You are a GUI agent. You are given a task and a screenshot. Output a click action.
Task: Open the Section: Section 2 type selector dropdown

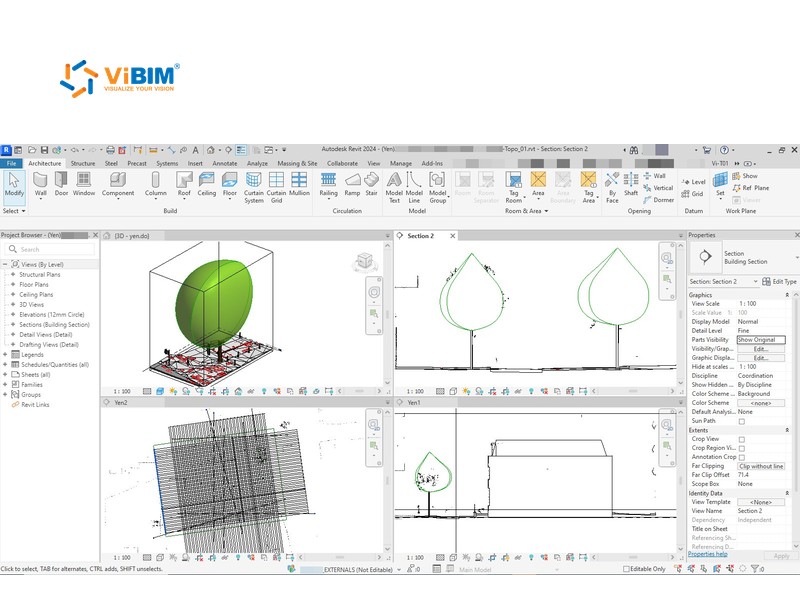(723, 282)
